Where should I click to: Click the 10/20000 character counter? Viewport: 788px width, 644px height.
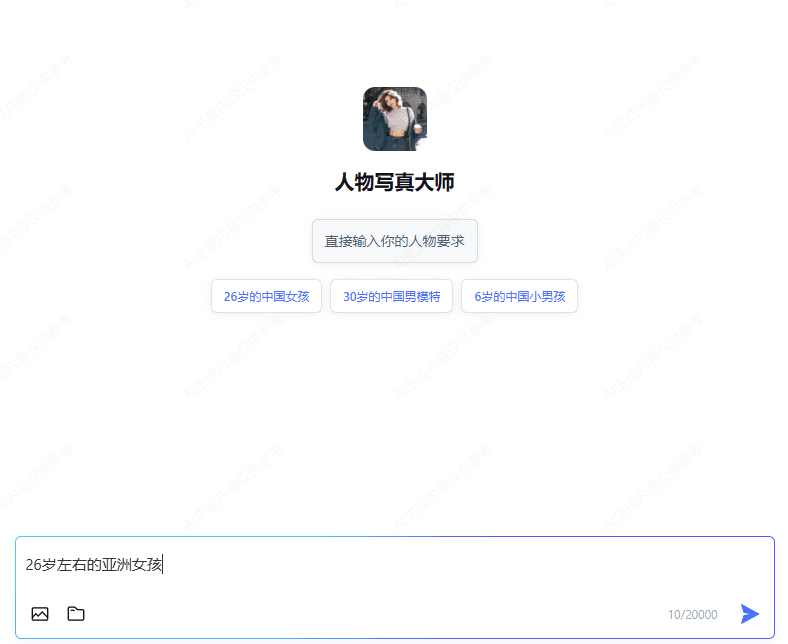click(692, 615)
